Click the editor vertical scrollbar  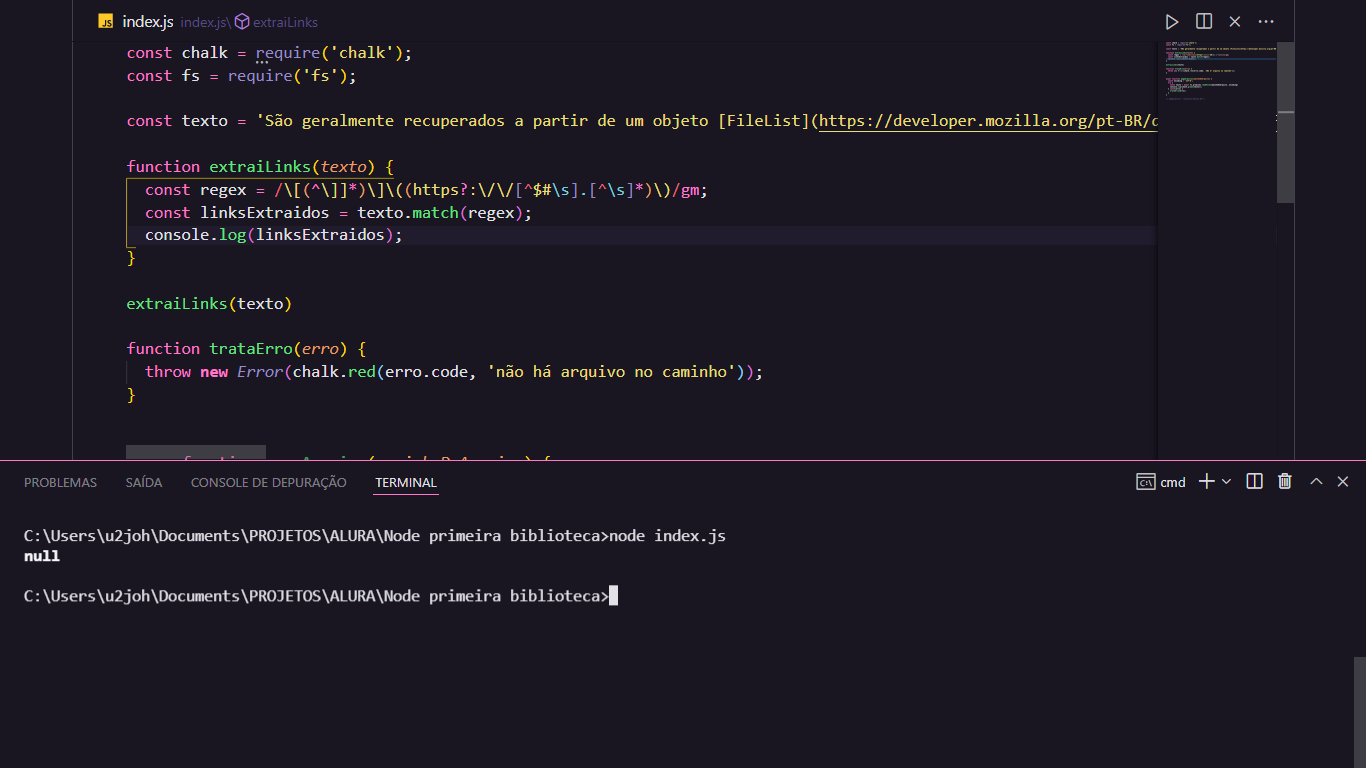(1285, 122)
